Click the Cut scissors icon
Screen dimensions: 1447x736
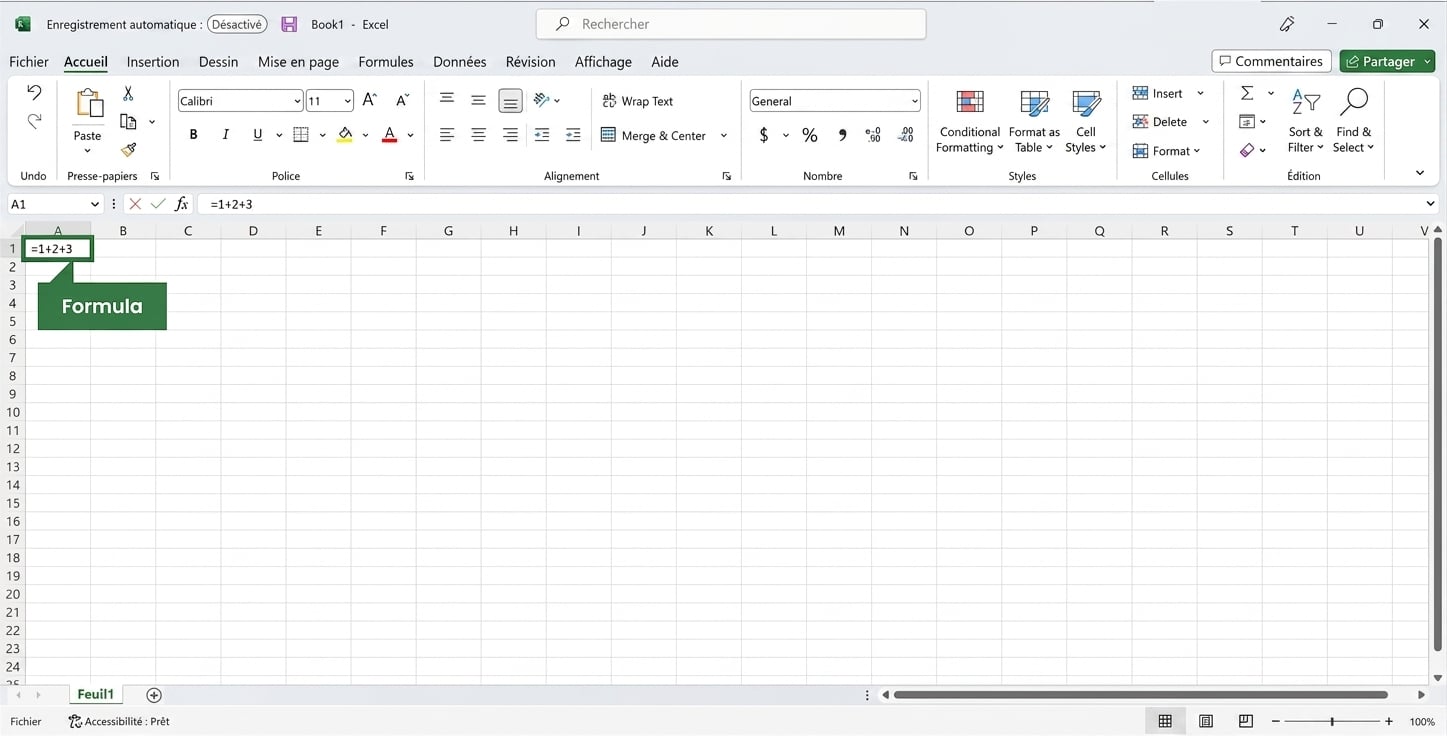128,93
